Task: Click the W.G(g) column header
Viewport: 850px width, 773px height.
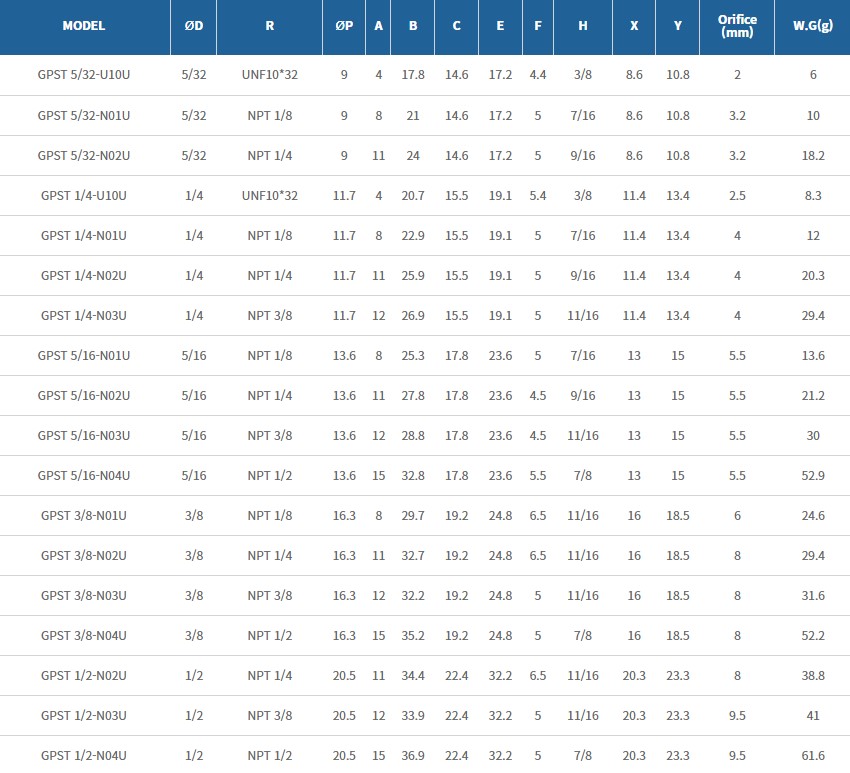Action: point(812,26)
